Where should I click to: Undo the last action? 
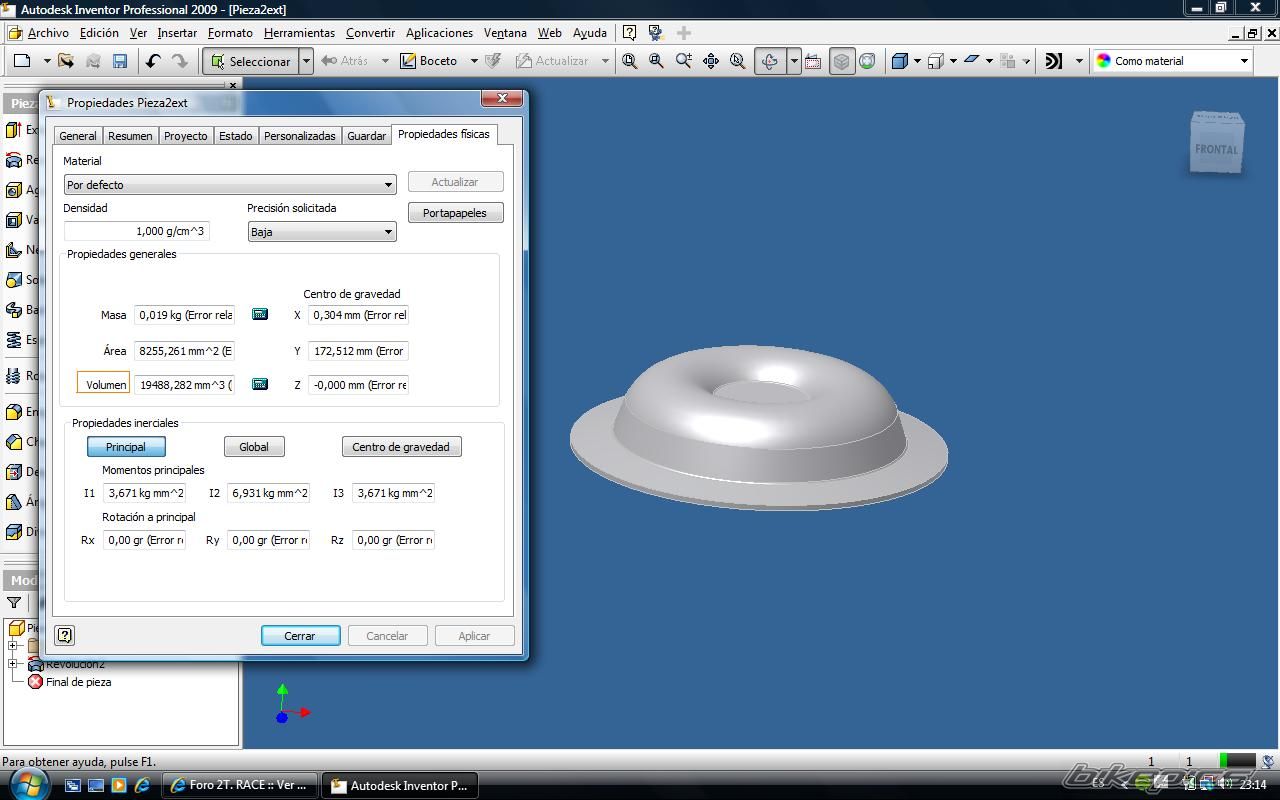click(153, 61)
